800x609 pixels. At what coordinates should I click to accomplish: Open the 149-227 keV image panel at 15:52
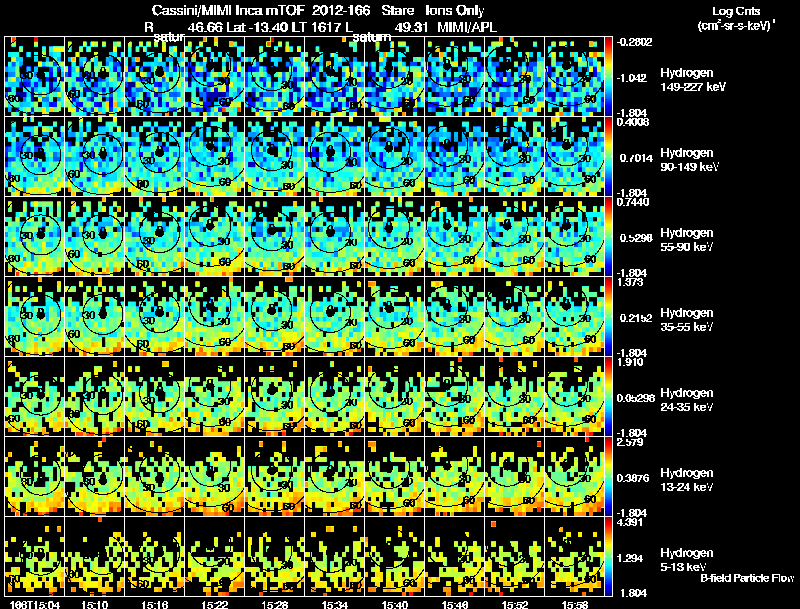[x=515, y=77]
